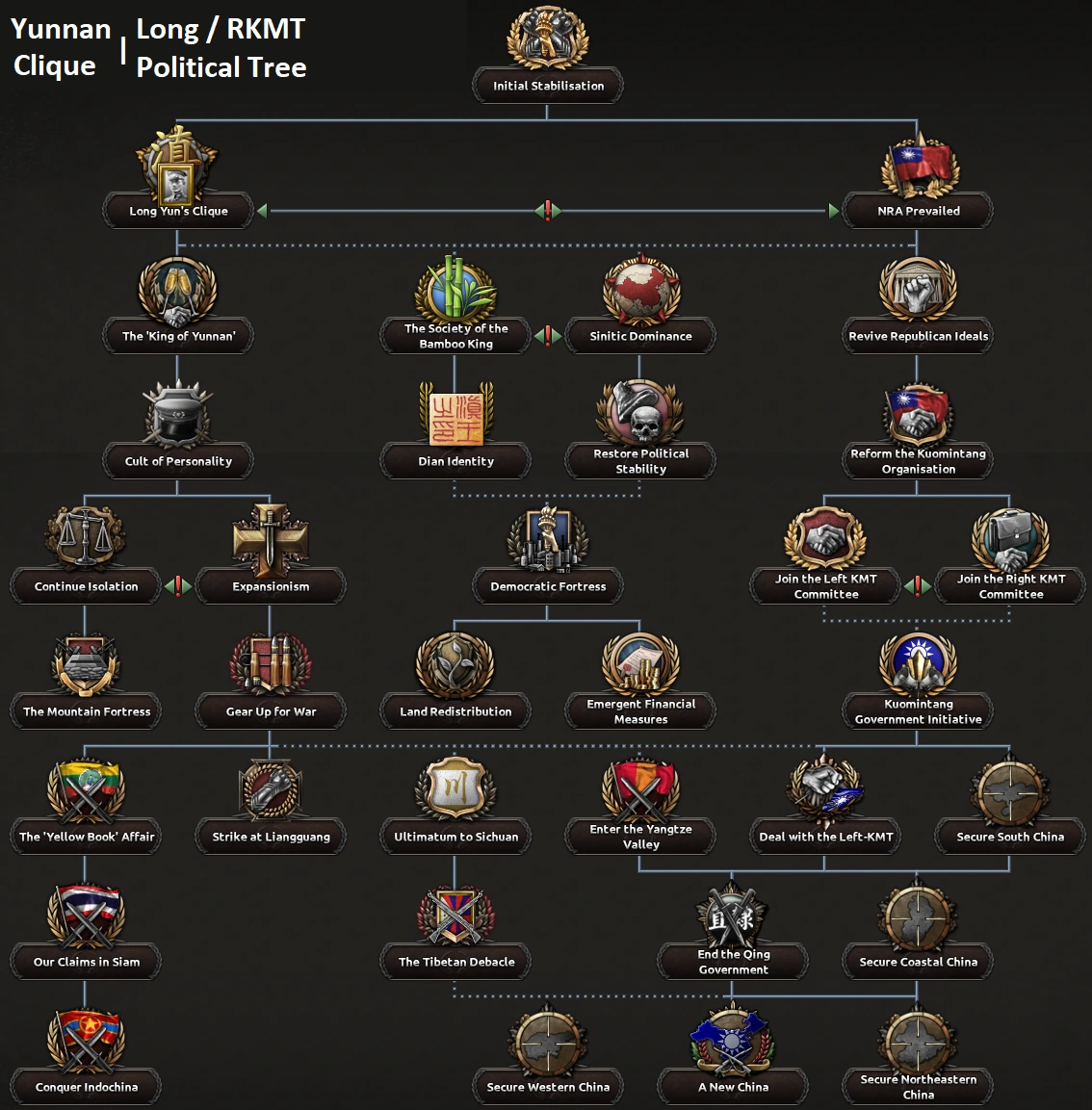Viewport: 1092px width, 1110px height.
Task: Click The Mountain Fortress bunker icon
Action: click(x=85, y=665)
